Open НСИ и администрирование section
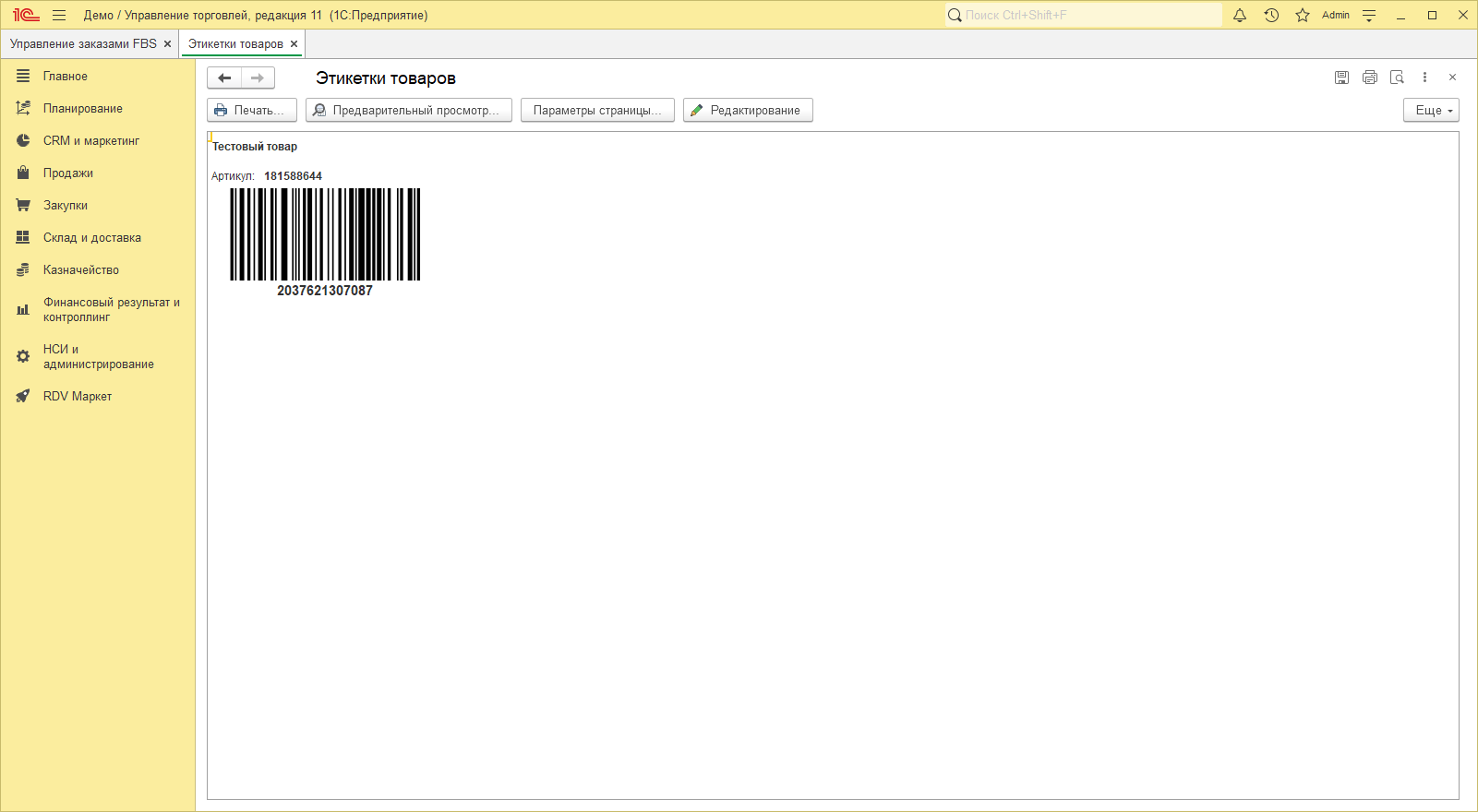 coord(98,356)
